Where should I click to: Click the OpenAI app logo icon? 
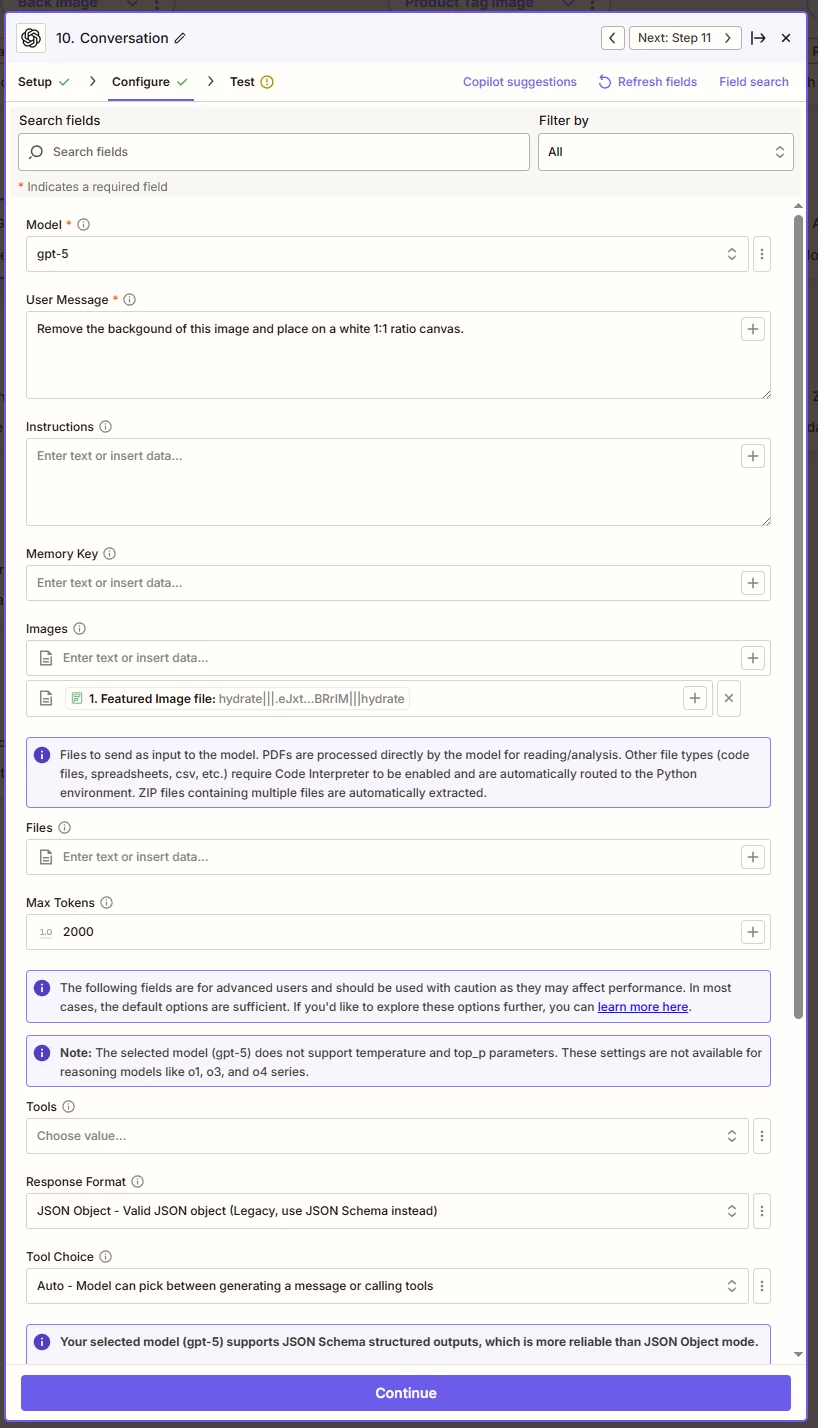point(31,38)
